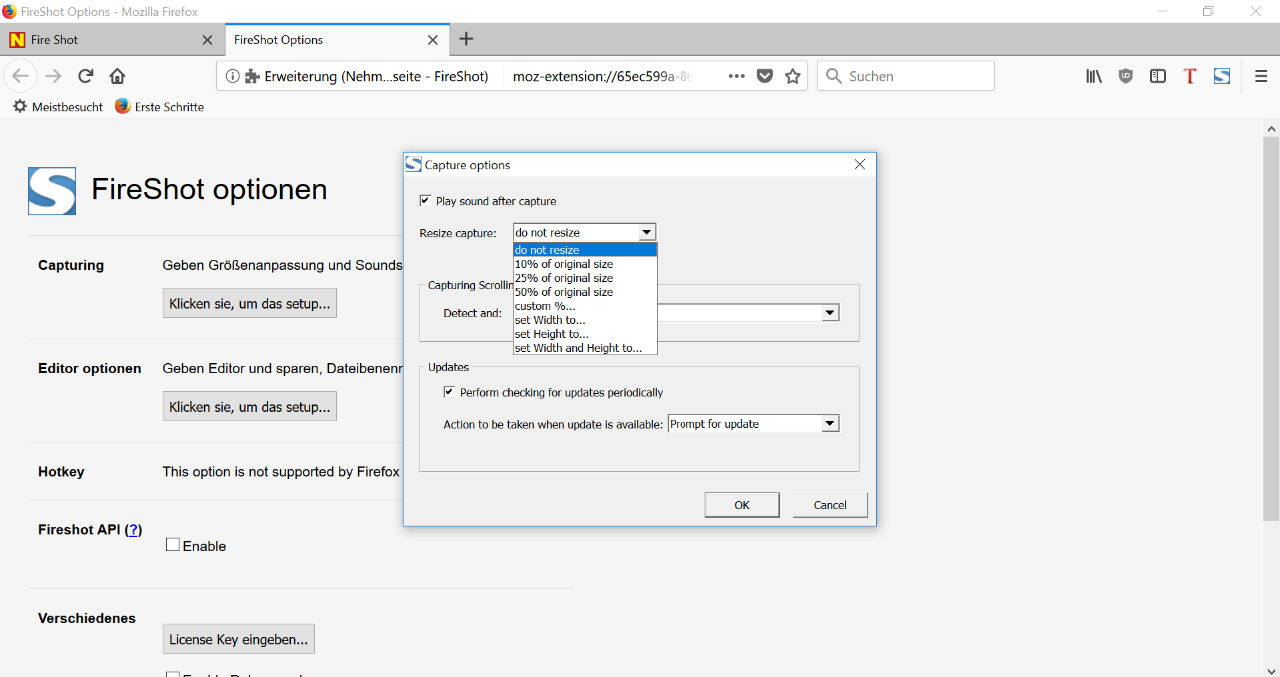Open the Library bookshelf icon

(1094, 76)
